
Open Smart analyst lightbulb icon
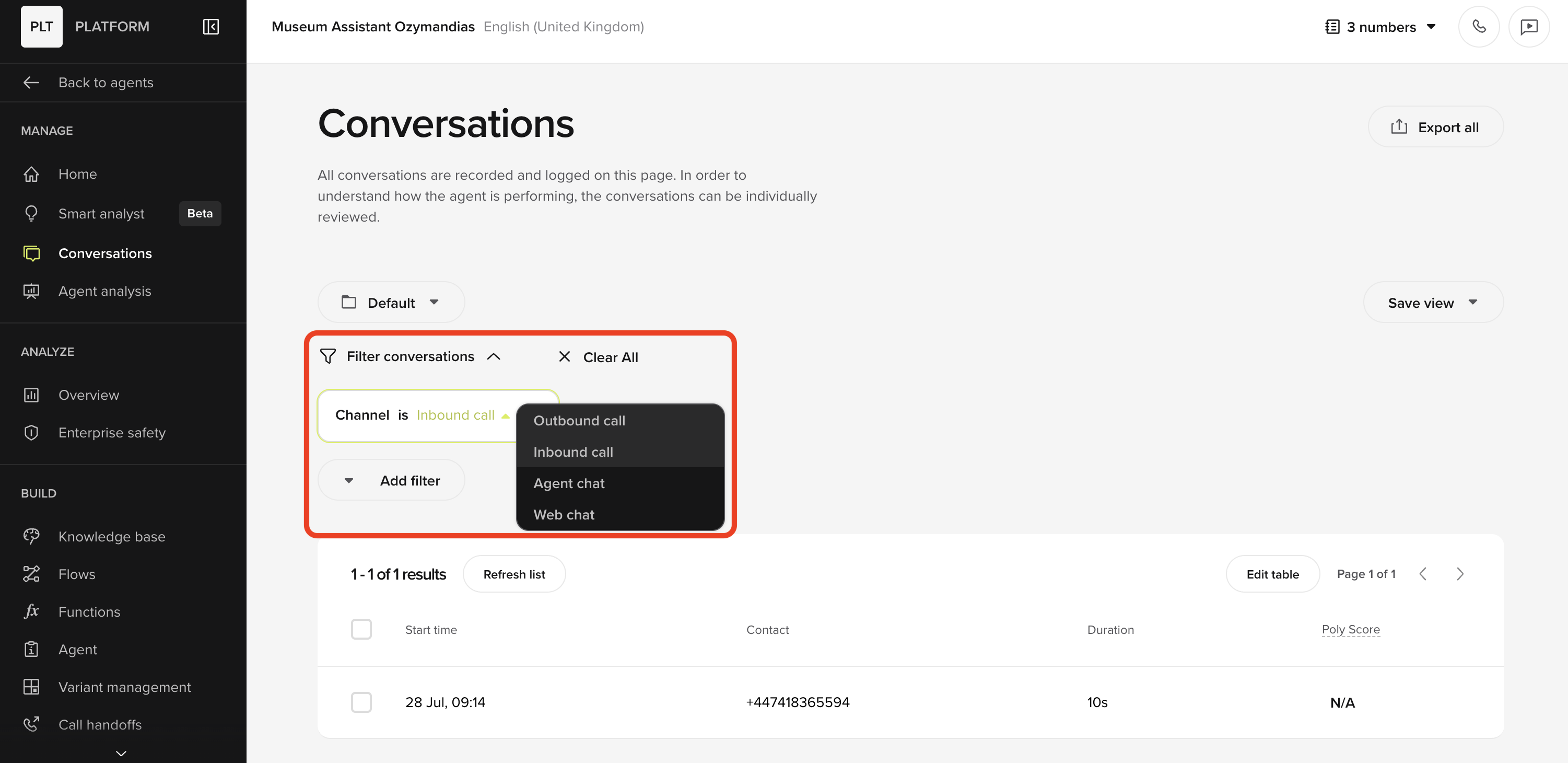click(31, 214)
